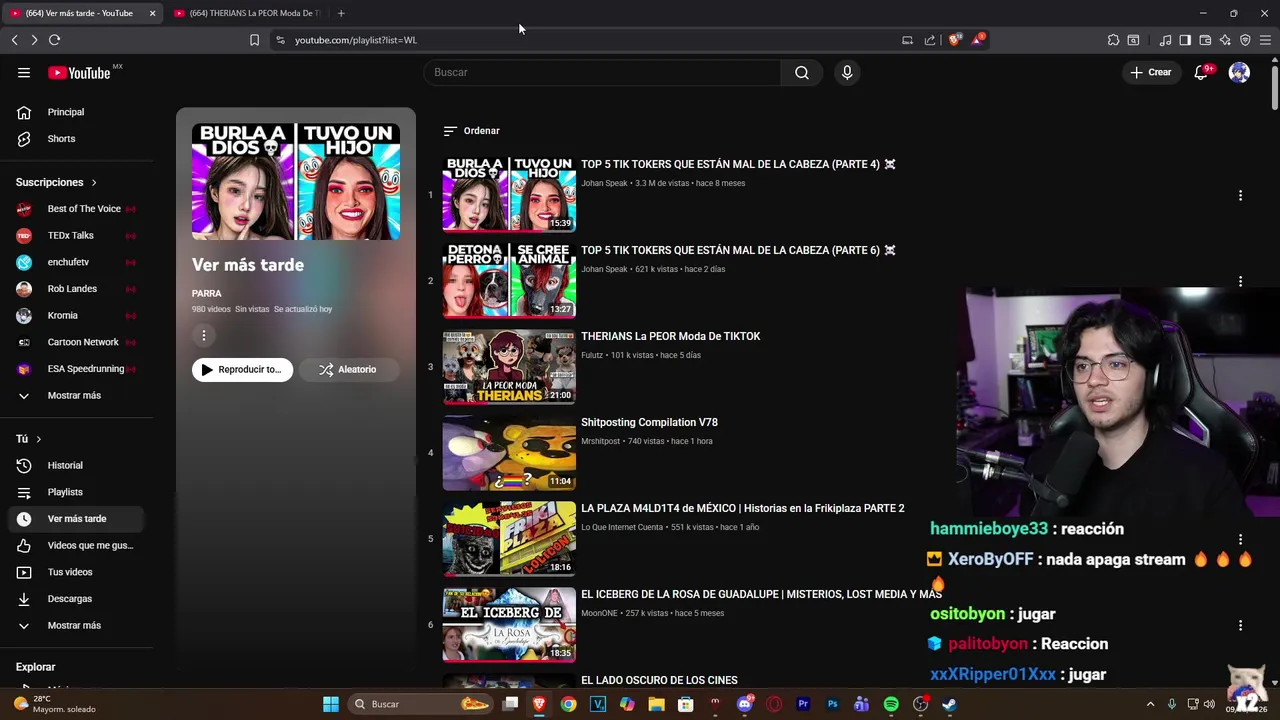1280x720 pixels.
Task: Open the notifications bell
Action: tap(1201, 72)
